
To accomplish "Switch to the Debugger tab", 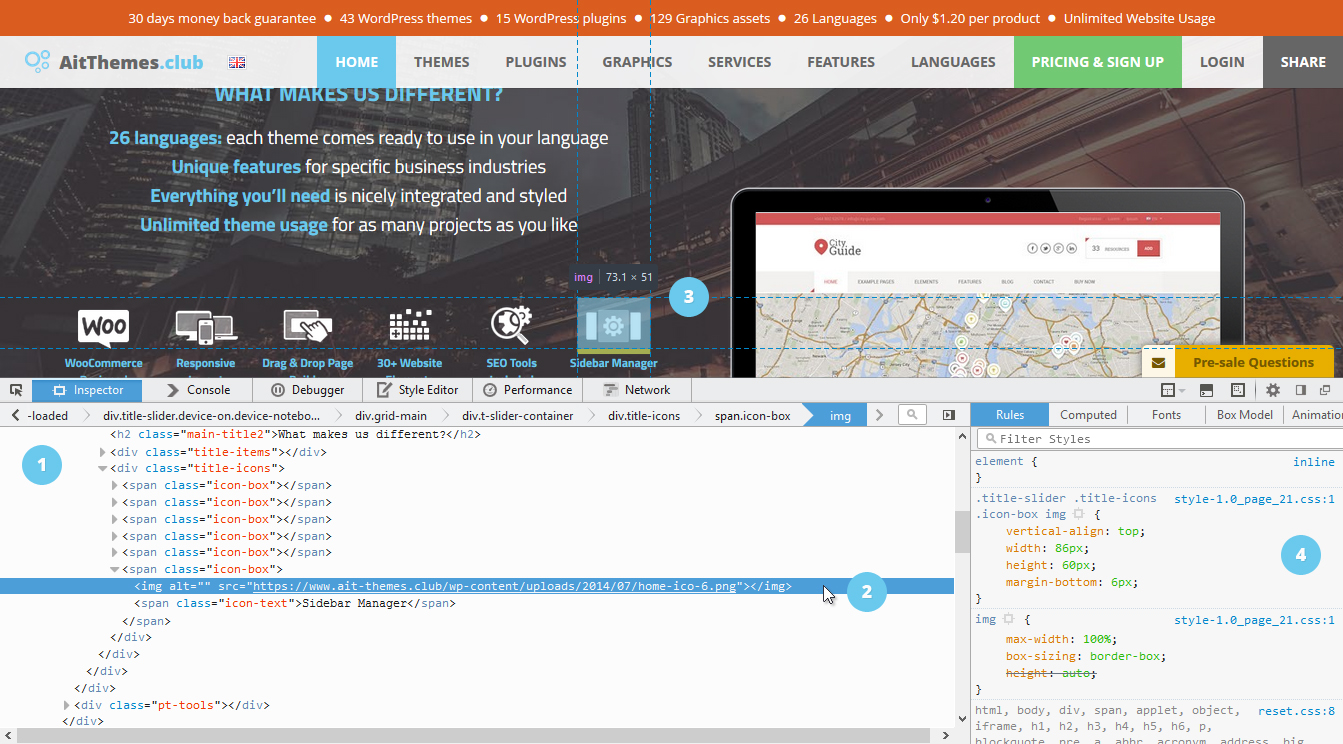I will click(x=308, y=390).
